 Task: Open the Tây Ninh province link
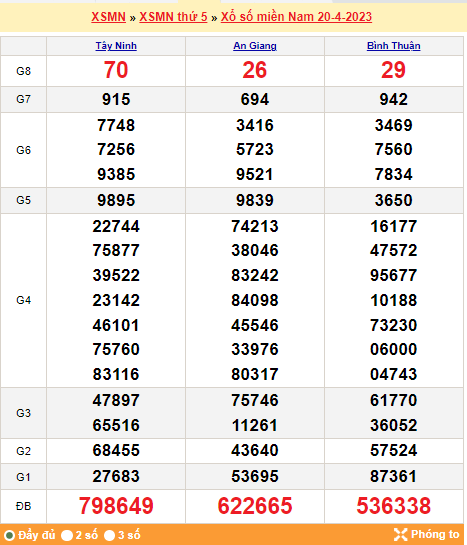116,46
